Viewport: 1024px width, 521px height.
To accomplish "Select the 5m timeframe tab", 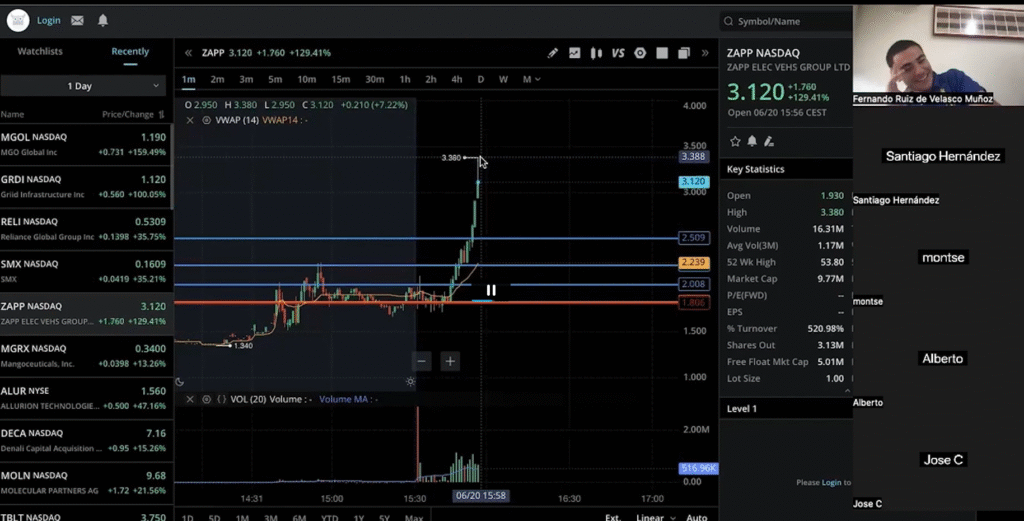I will 275,79.
